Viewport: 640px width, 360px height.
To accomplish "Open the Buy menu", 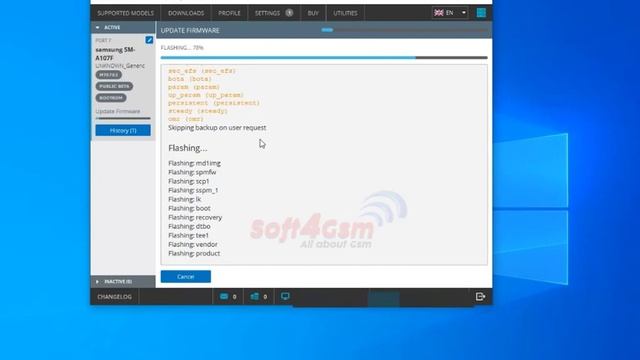I will point(313,13).
